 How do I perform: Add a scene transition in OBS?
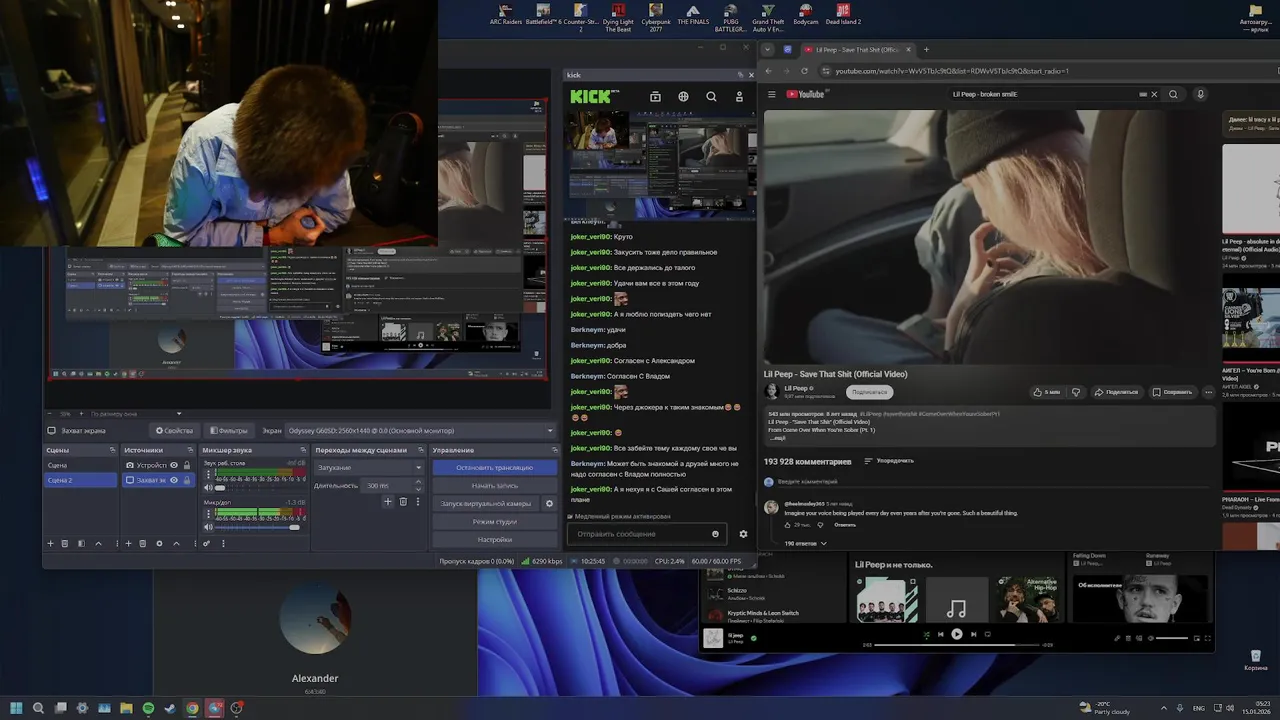click(388, 501)
